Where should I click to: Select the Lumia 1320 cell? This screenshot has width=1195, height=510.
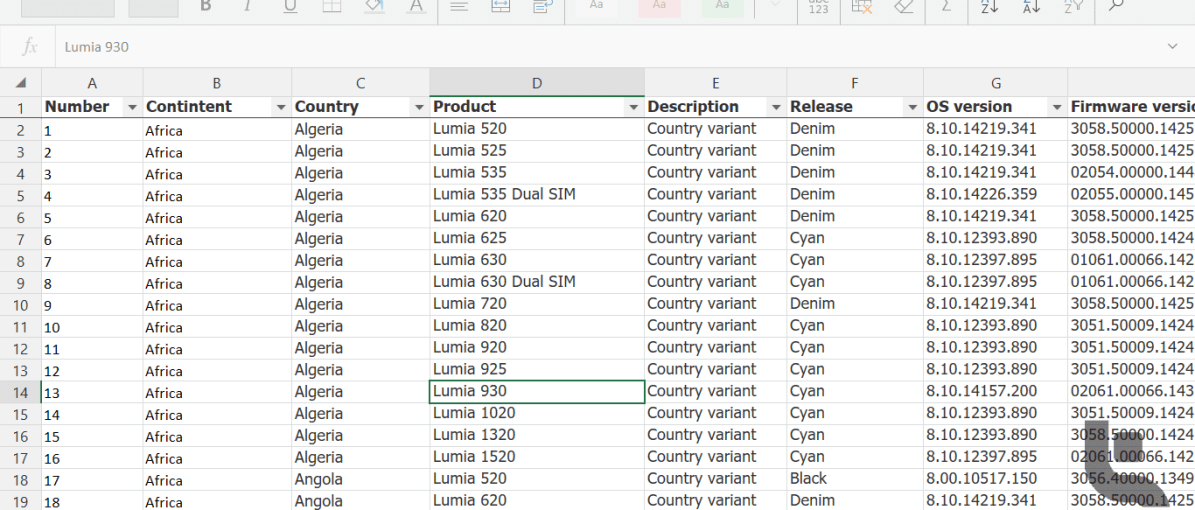pos(537,436)
